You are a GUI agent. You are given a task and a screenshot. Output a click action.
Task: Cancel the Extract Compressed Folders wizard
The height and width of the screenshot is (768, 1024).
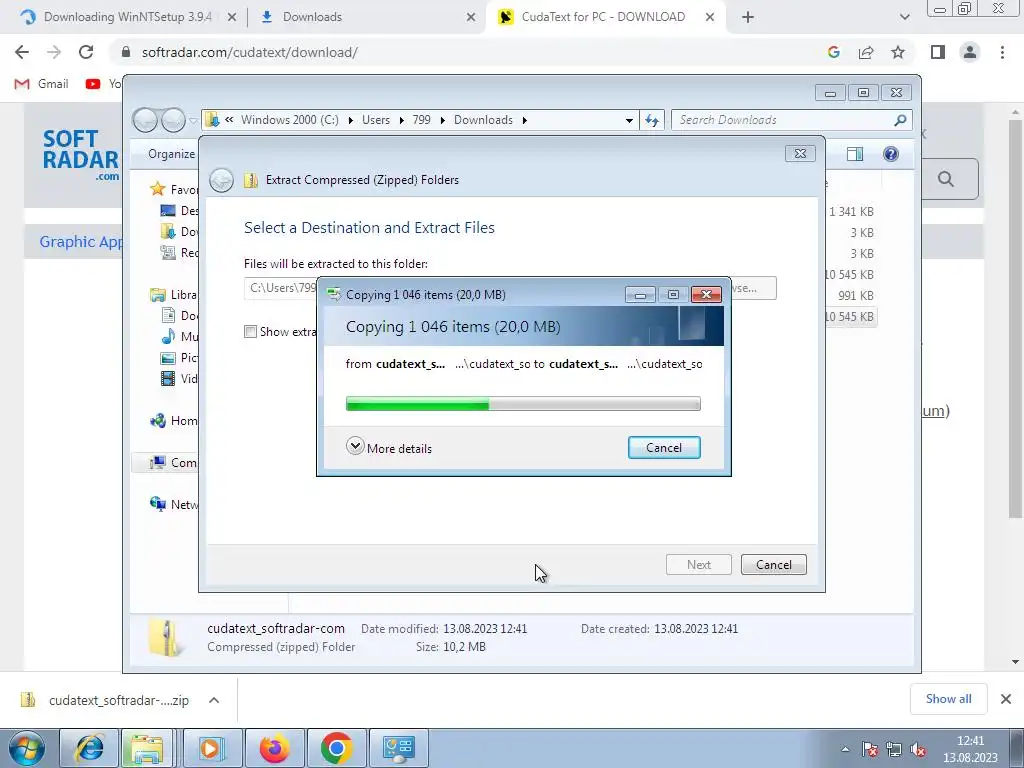tap(773, 564)
